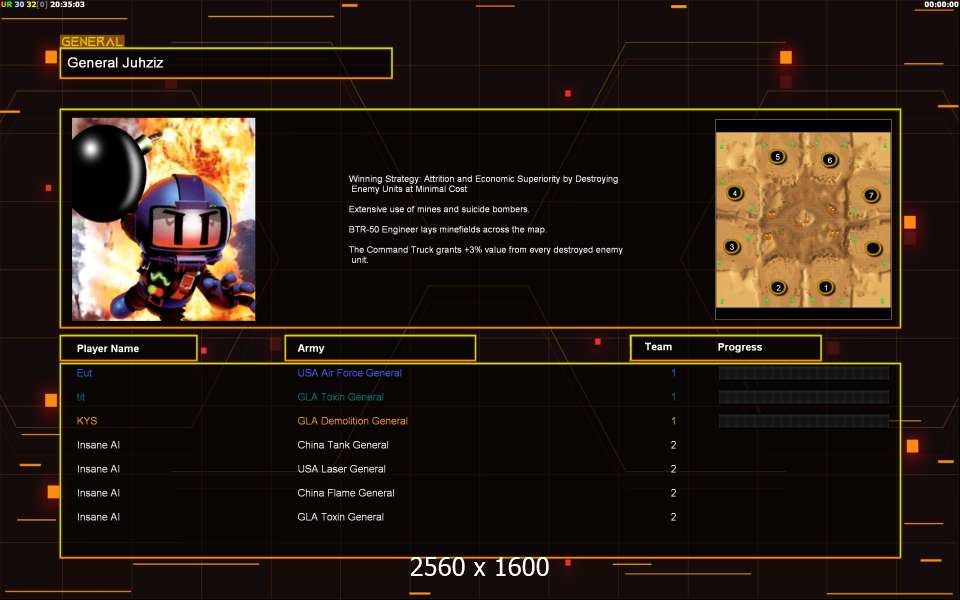Click the General Juhziz name field

226,63
